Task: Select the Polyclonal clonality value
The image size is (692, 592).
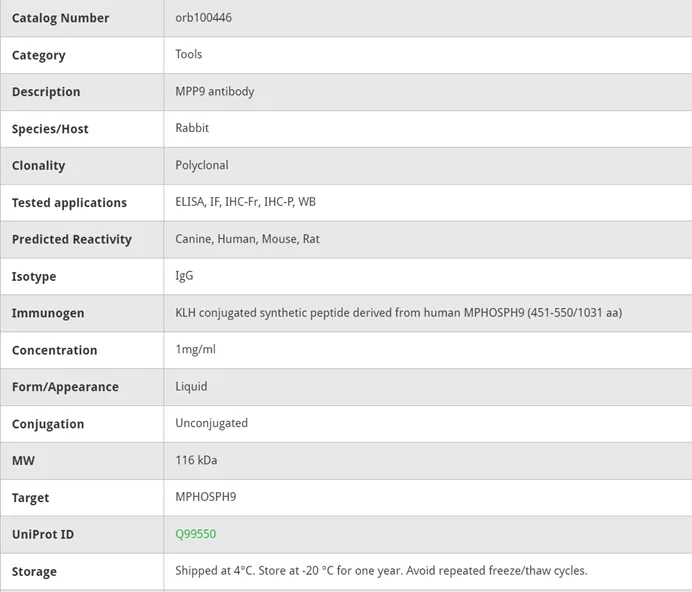Action: (202, 165)
